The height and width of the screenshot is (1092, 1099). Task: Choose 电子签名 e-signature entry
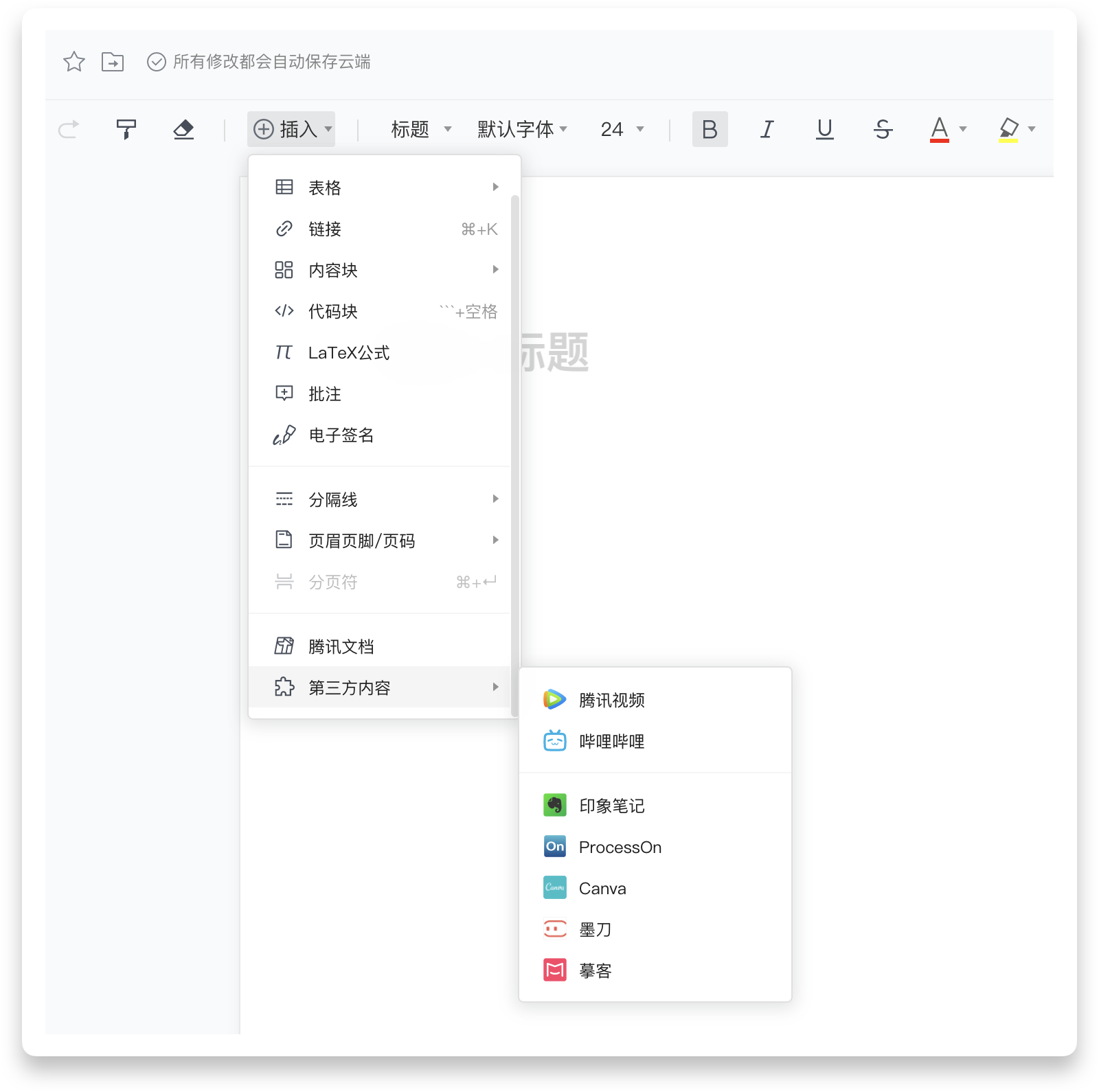pyautogui.click(x=380, y=435)
